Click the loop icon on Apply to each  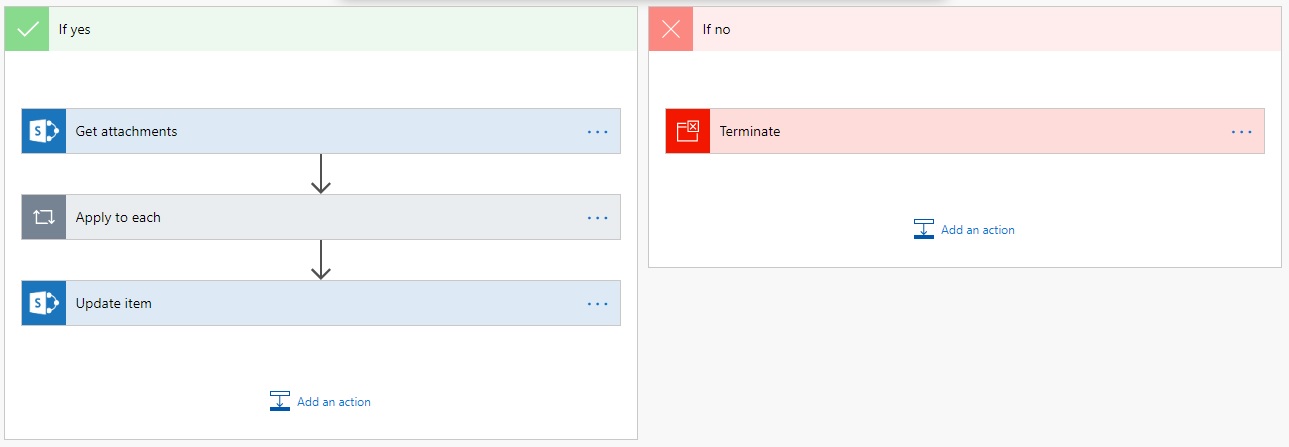coord(44,217)
